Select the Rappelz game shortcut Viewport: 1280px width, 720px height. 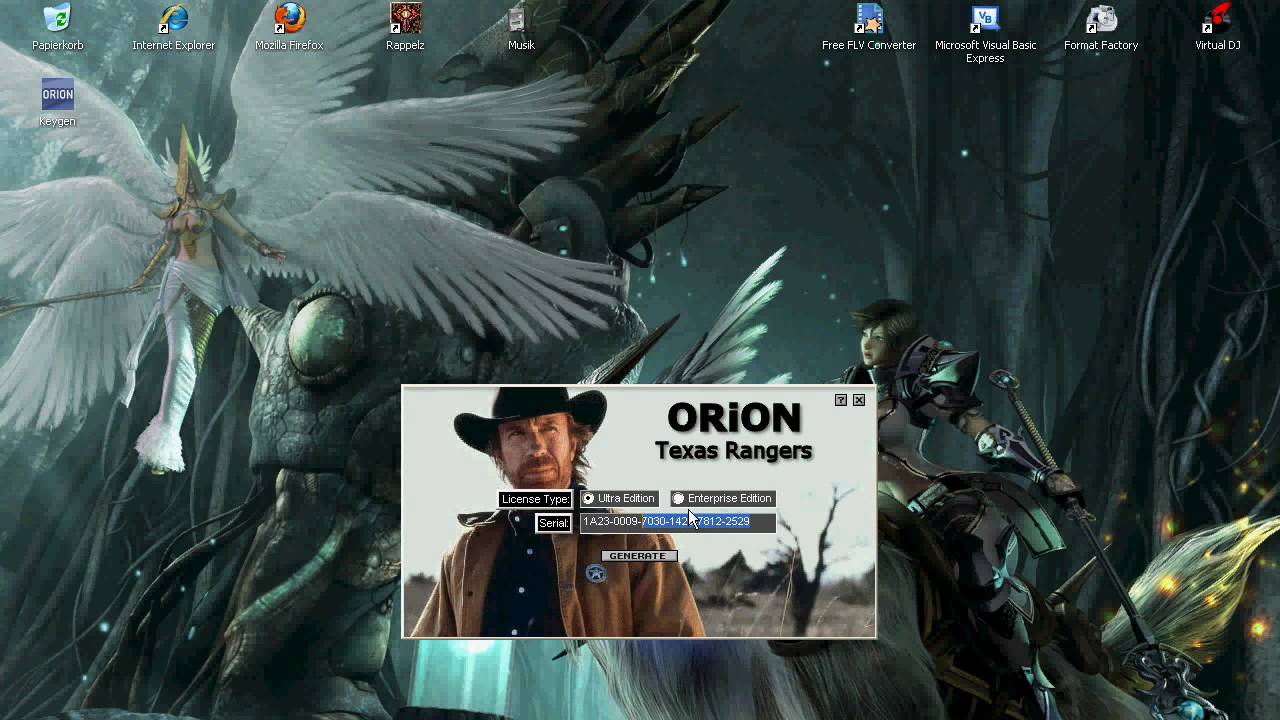(x=405, y=27)
